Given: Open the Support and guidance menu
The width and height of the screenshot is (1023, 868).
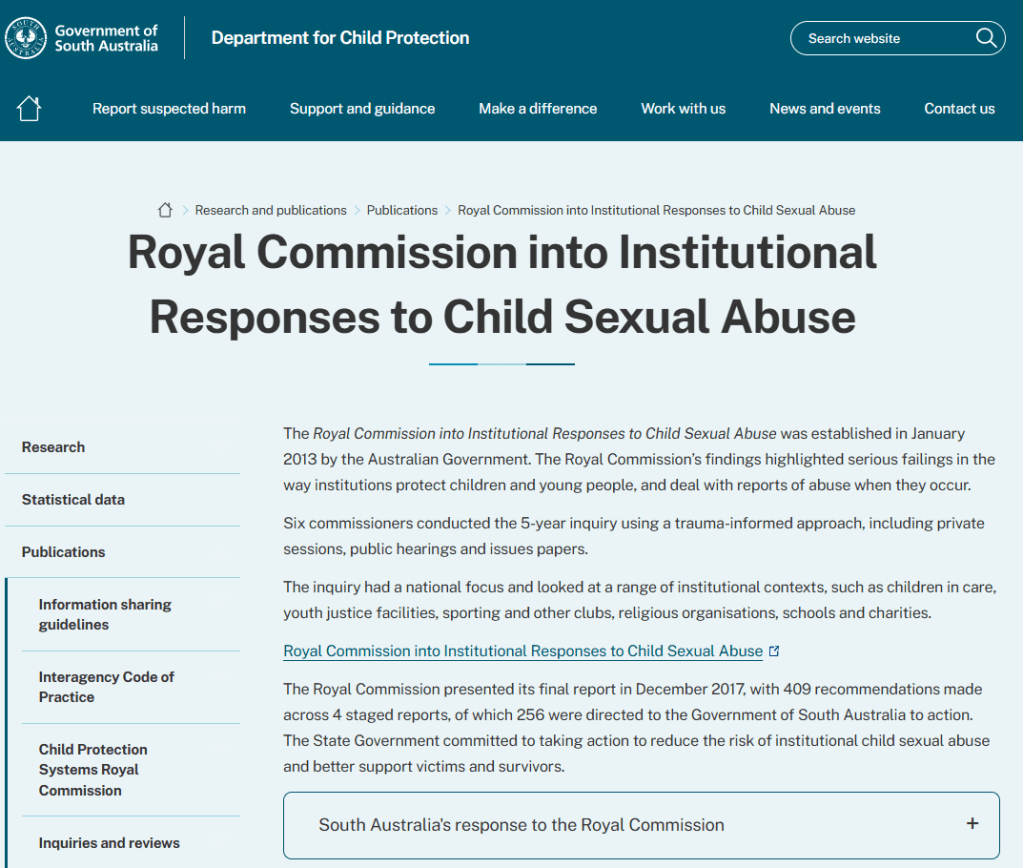Looking at the screenshot, I should click(362, 108).
